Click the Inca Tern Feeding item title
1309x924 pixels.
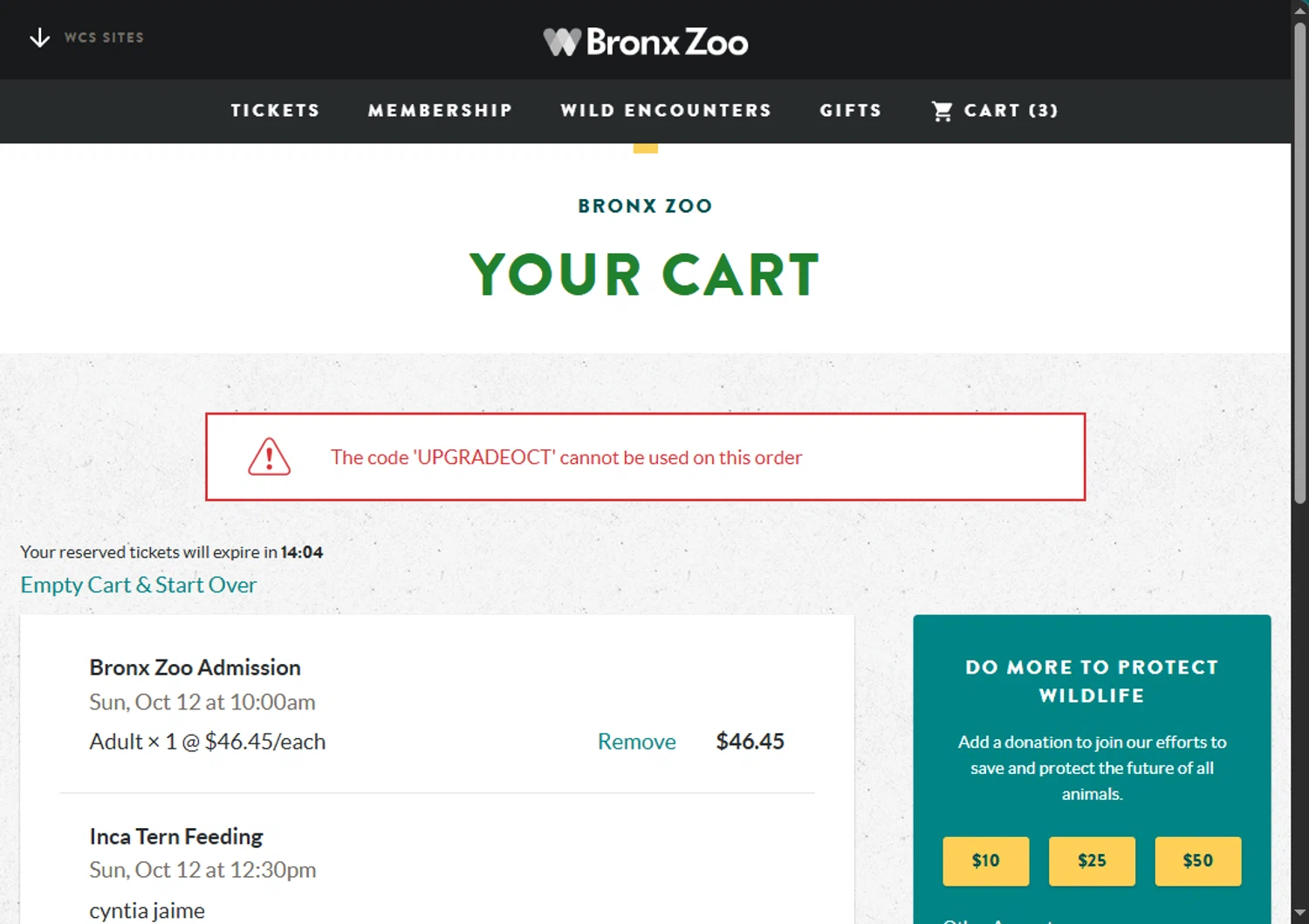pos(176,837)
